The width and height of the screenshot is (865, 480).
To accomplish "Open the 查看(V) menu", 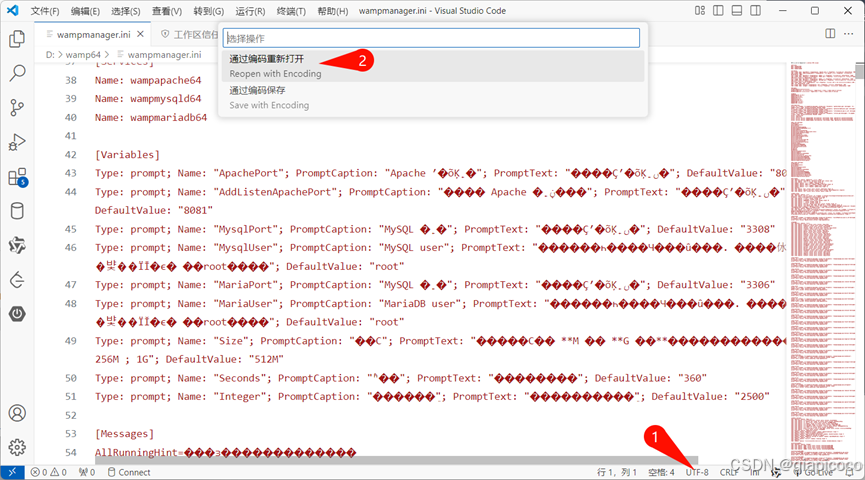I will point(167,11).
